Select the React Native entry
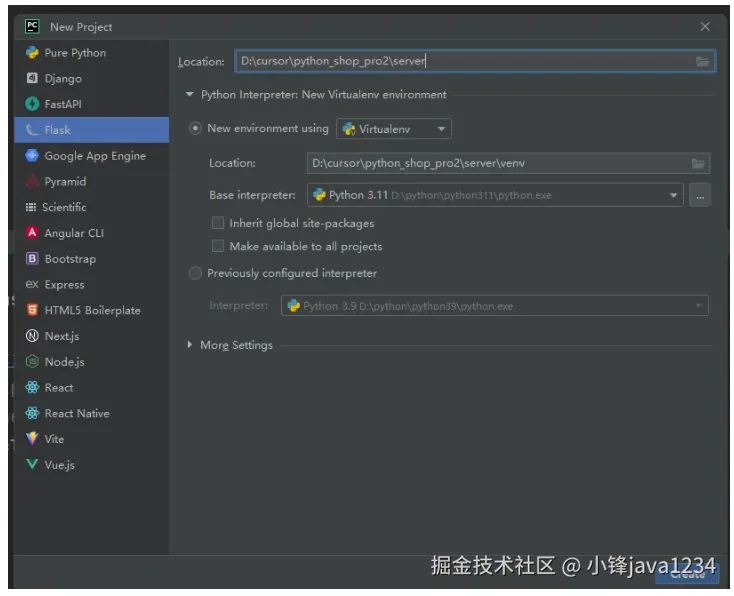The image size is (734, 596). tap(92, 413)
